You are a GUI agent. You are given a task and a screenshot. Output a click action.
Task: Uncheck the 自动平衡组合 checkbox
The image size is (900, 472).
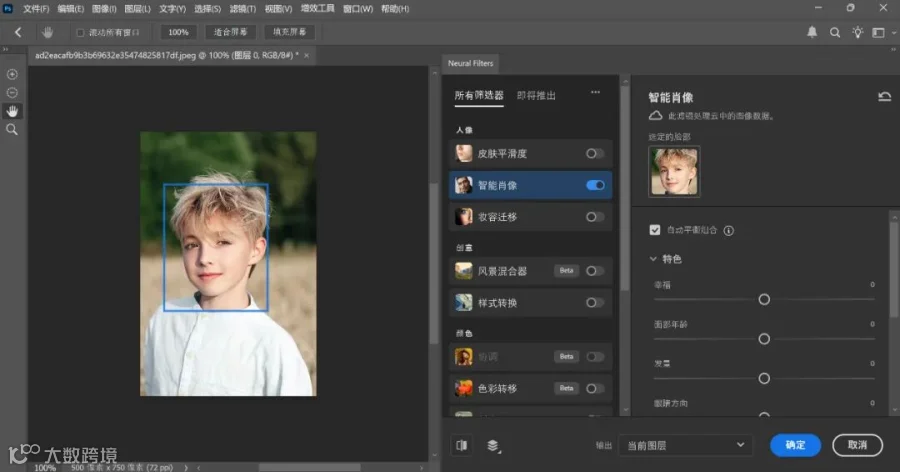tap(654, 230)
